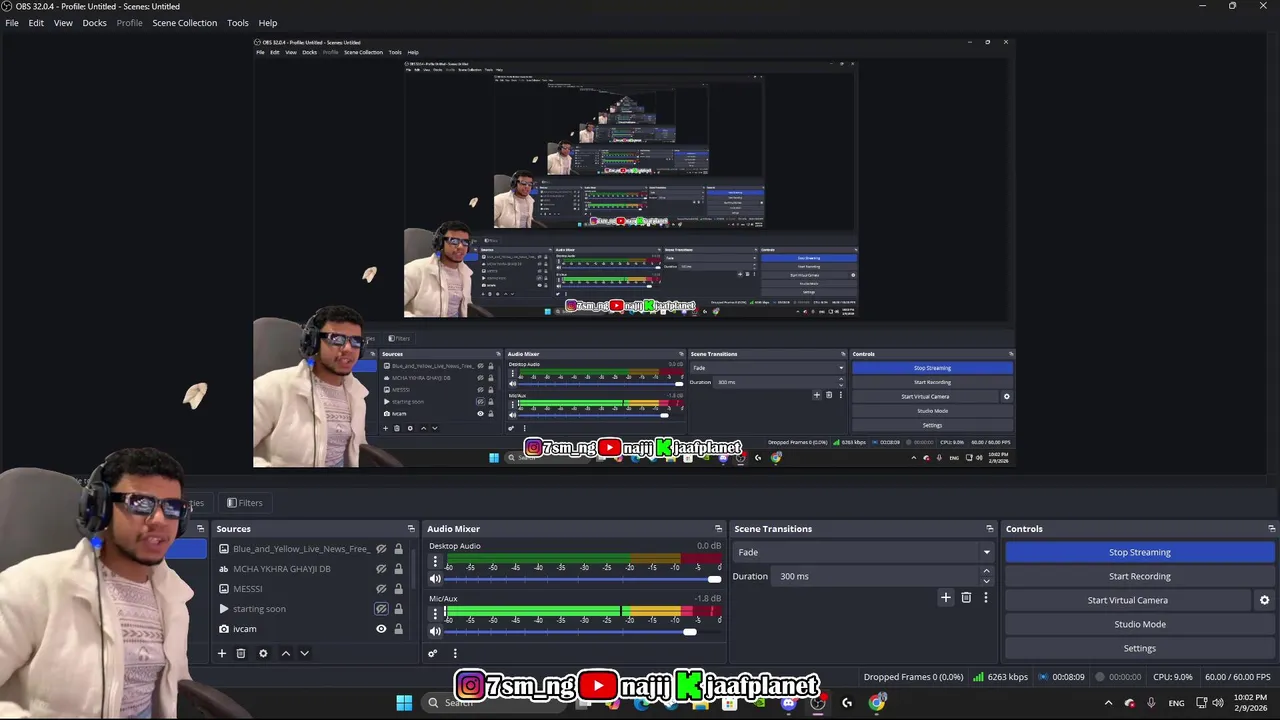Toggle lock on starting soon source
The height and width of the screenshot is (720, 1280).
point(398,609)
